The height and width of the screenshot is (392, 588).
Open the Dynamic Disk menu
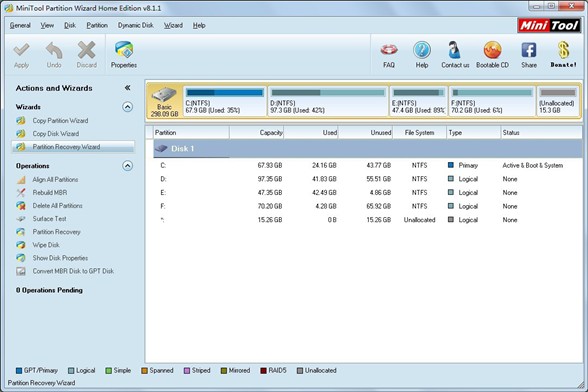tap(136, 26)
